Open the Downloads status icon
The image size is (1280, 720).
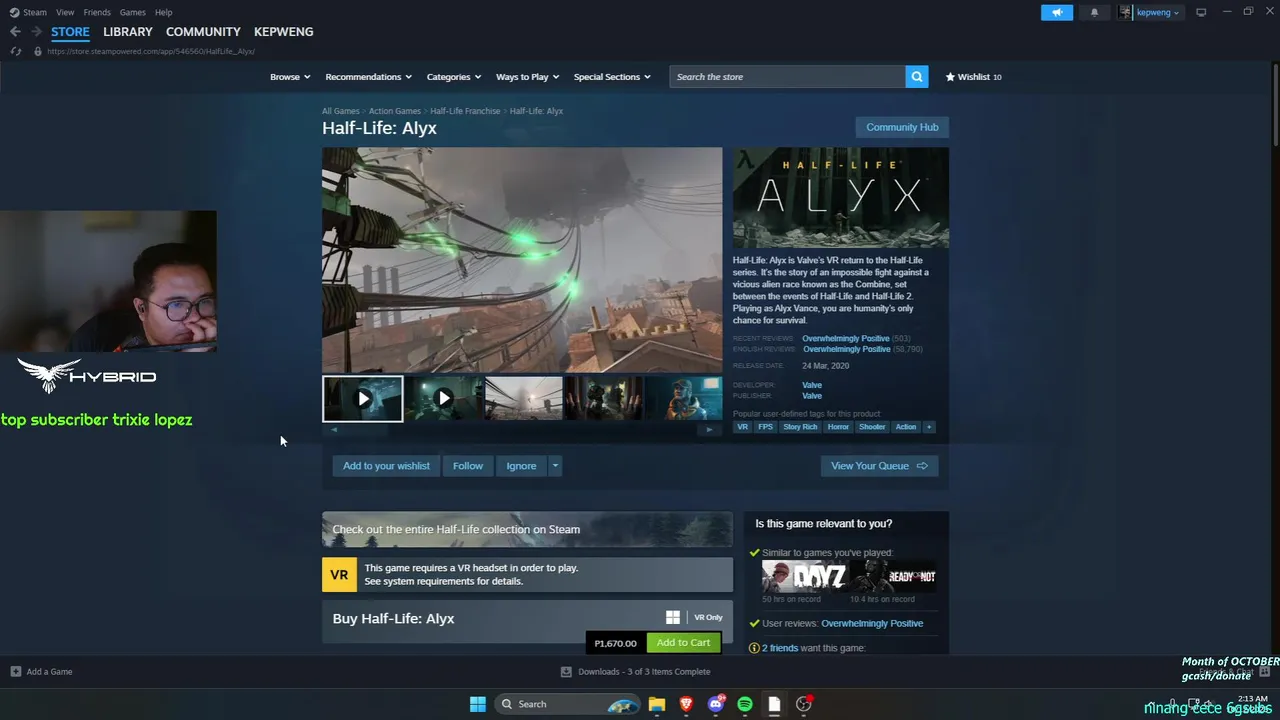[566, 672]
